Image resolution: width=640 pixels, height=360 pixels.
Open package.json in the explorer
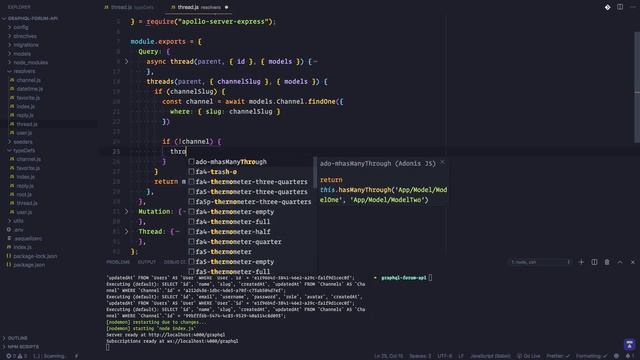tap(29, 265)
